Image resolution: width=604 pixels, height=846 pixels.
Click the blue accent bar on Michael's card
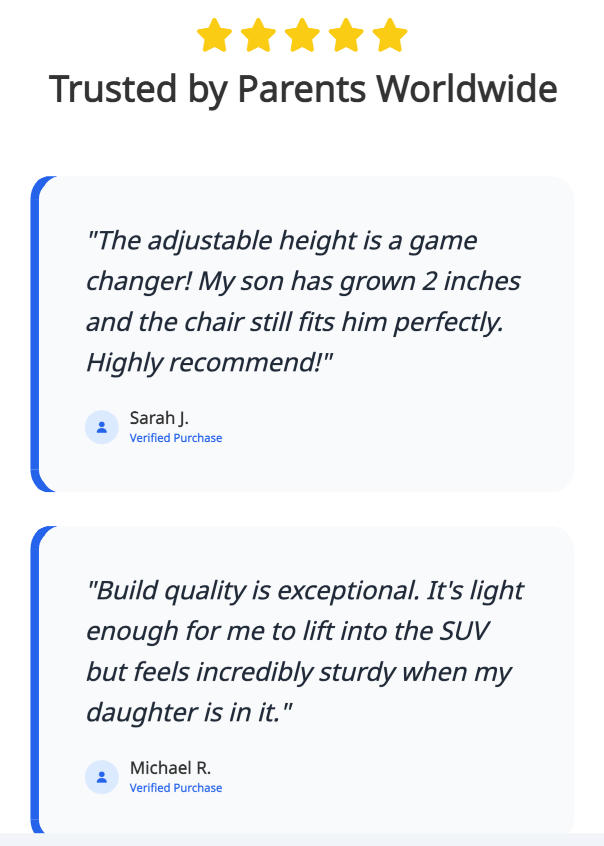click(36, 680)
